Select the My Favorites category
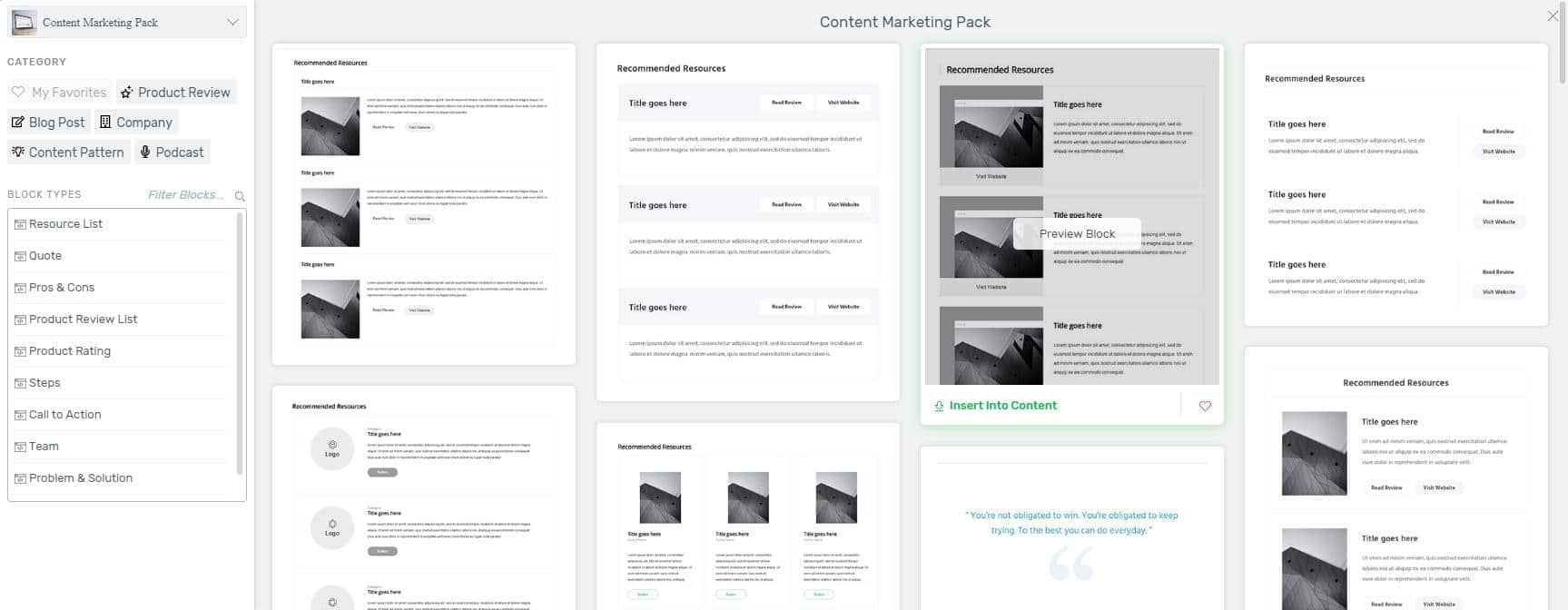 [59, 92]
